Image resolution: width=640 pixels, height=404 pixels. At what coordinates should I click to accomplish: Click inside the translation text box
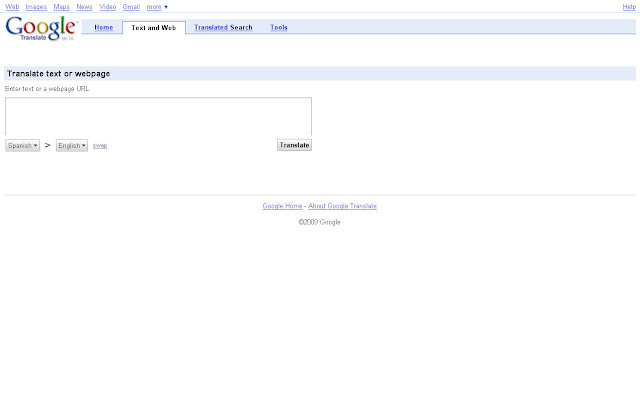point(158,116)
